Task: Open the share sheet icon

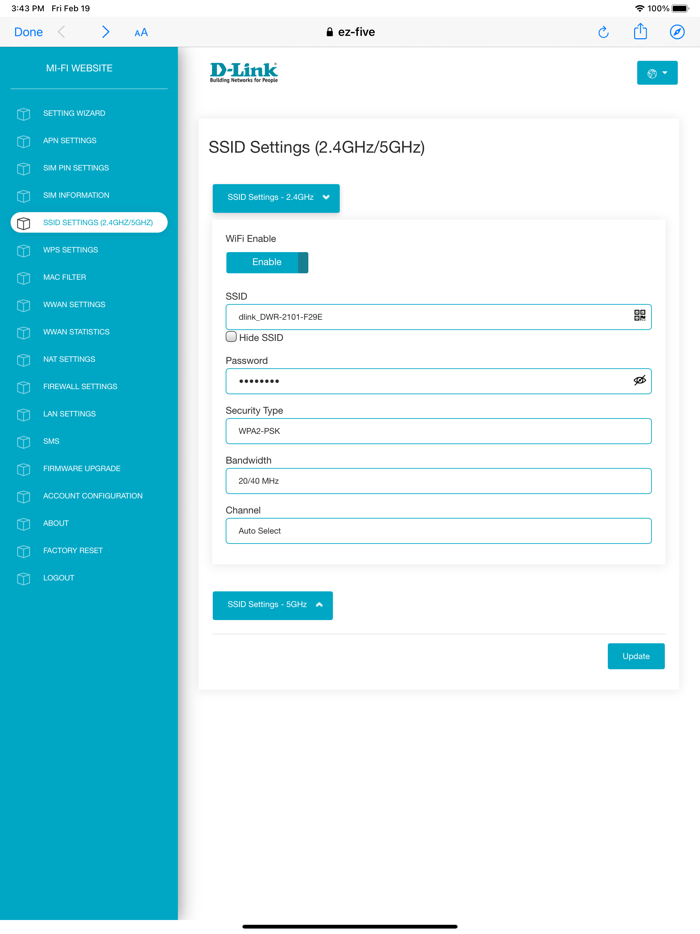Action: point(640,31)
